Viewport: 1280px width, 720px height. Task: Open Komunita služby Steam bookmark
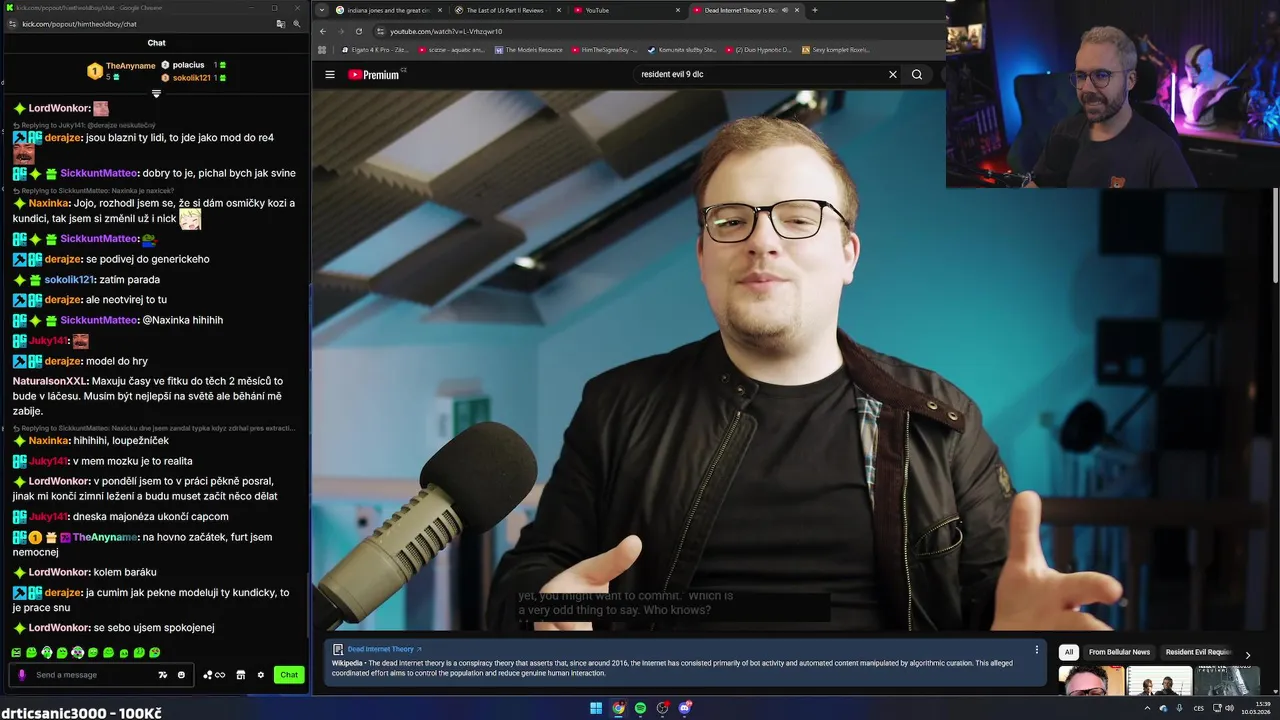pyautogui.click(x=681, y=49)
